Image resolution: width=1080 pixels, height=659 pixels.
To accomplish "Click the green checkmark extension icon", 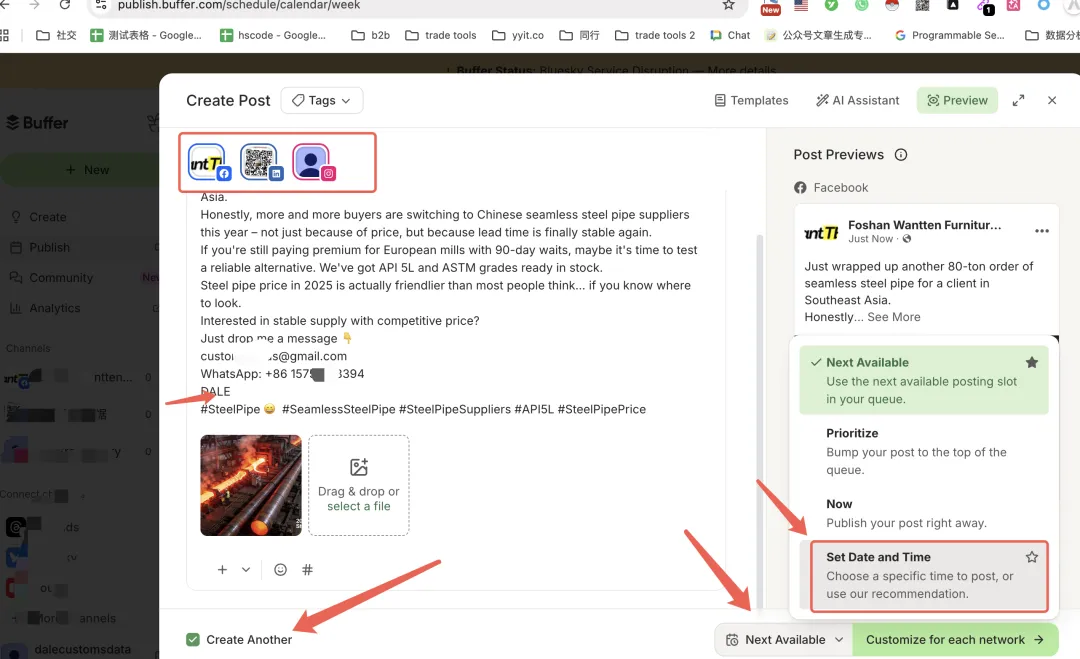I will click(831, 6).
